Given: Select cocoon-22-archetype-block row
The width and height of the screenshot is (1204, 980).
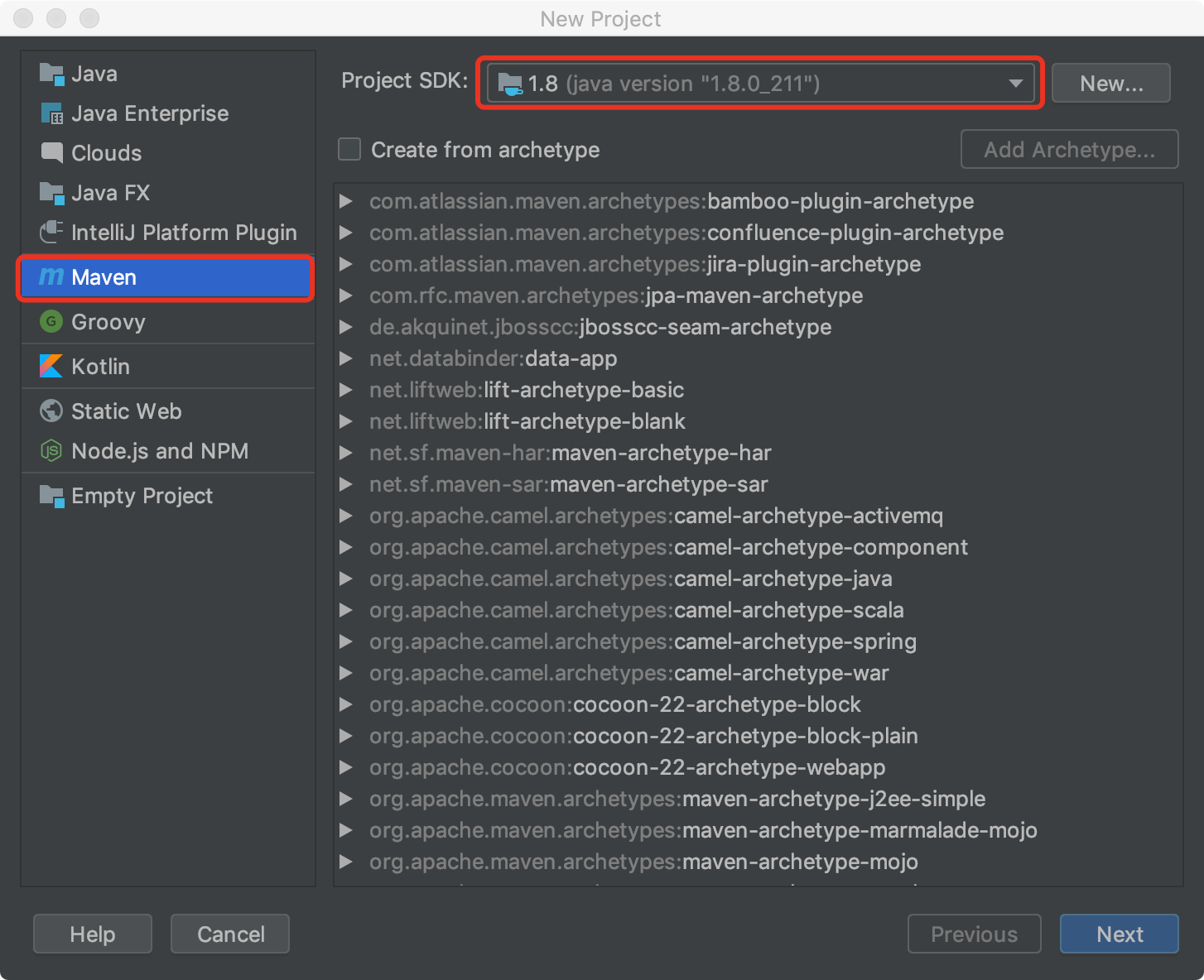Looking at the screenshot, I should click(x=758, y=704).
